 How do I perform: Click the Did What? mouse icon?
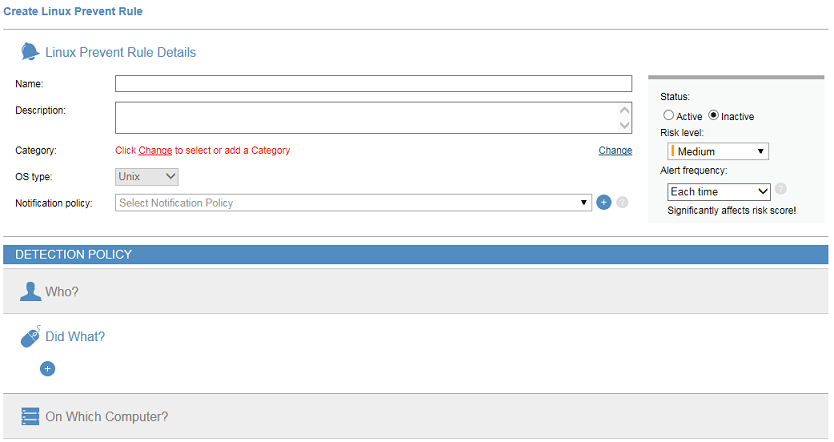[x=30, y=337]
